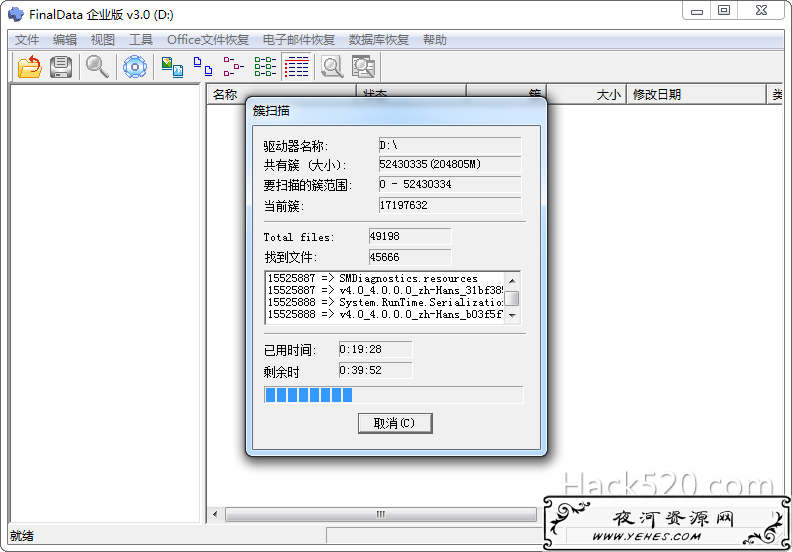Click the Open drive folder icon
Image resolution: width=792 pixels, height=552 pixels.
coord(29,67)
